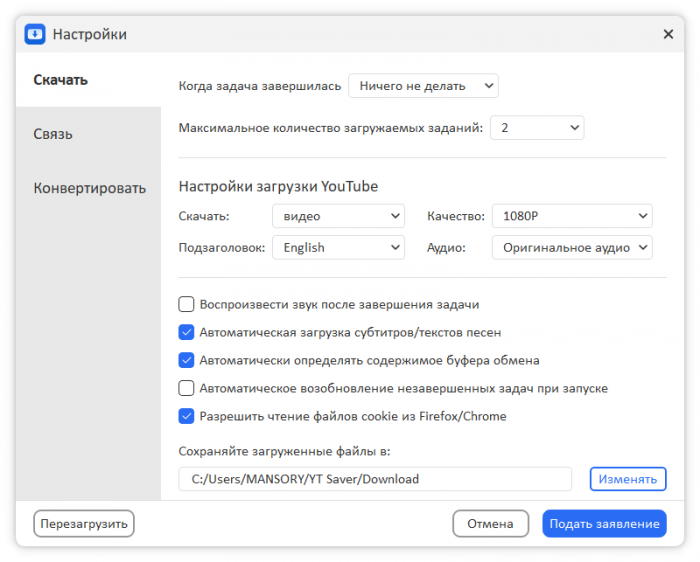
Task: Switch to the Связь tab
Action: coord(53,134)
